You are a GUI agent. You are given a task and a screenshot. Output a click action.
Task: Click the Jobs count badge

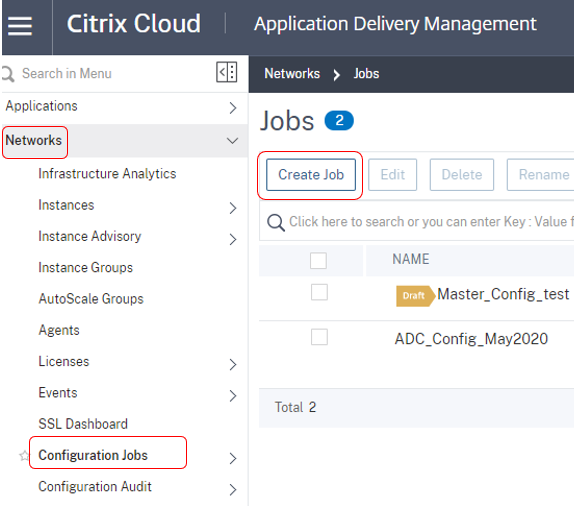point(339,120)
